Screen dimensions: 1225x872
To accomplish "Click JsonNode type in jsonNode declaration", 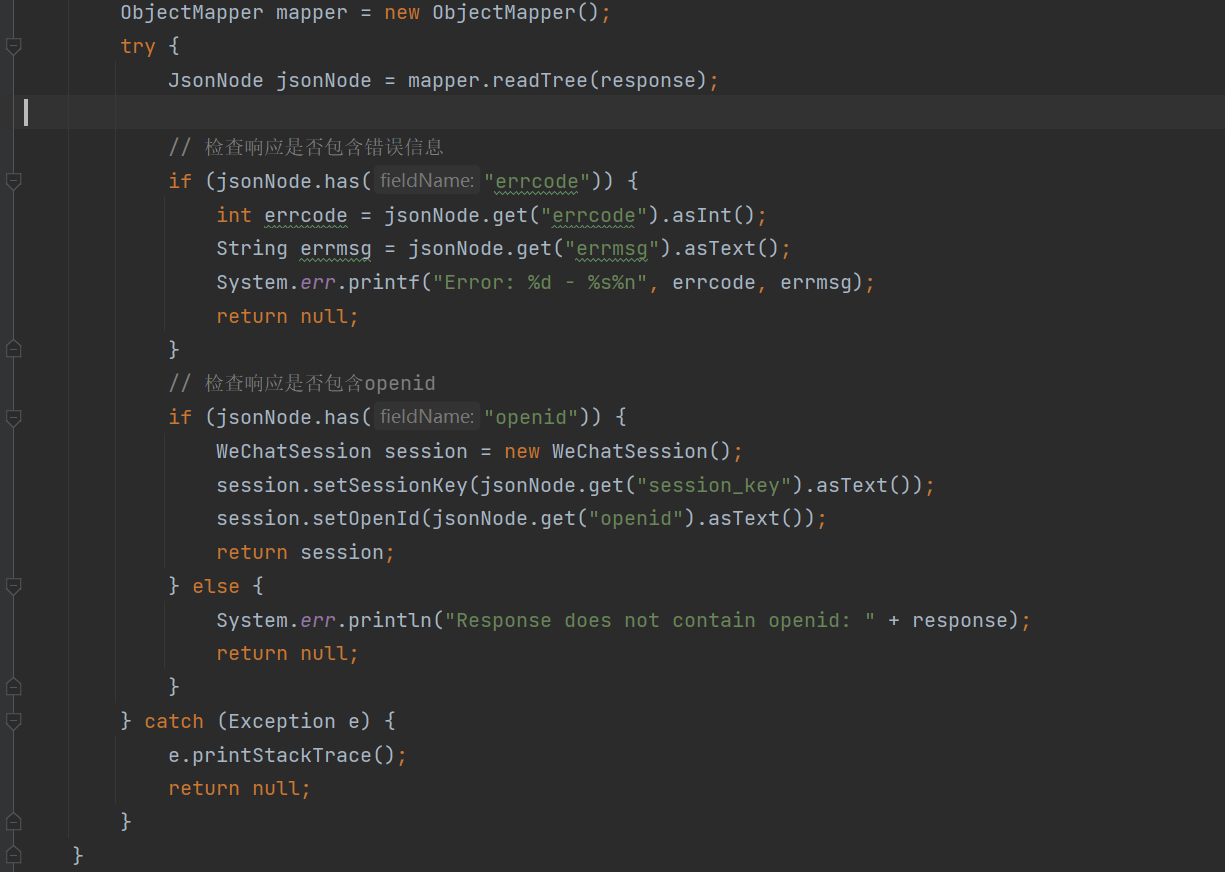I will (216, 80).
